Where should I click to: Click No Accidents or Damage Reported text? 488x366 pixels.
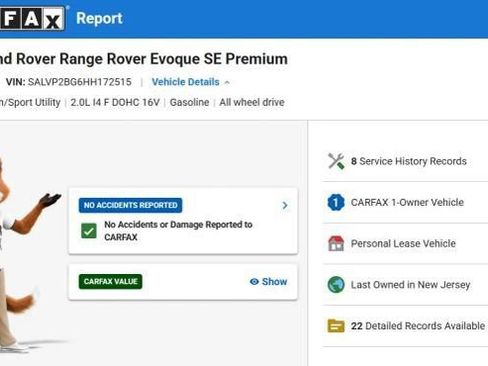(178, 231)
